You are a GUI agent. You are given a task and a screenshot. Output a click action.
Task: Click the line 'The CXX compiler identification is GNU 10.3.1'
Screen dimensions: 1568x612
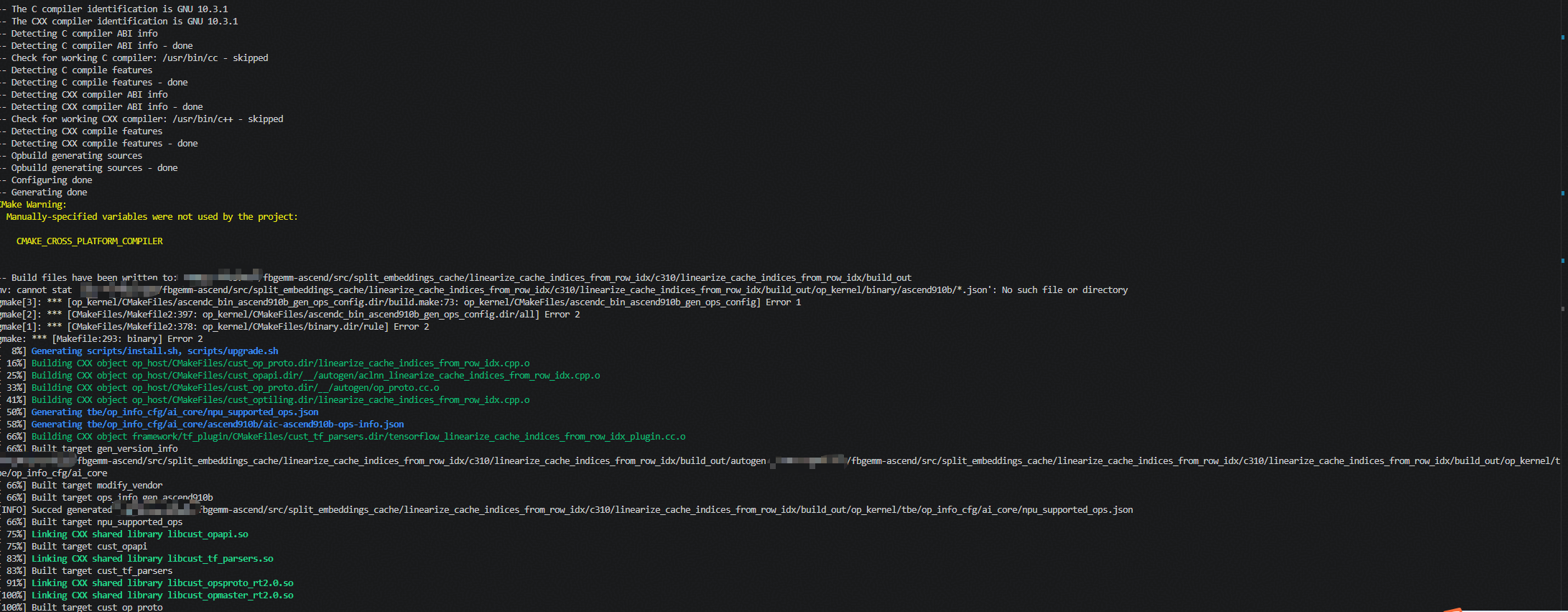click(x=119, y=22)
